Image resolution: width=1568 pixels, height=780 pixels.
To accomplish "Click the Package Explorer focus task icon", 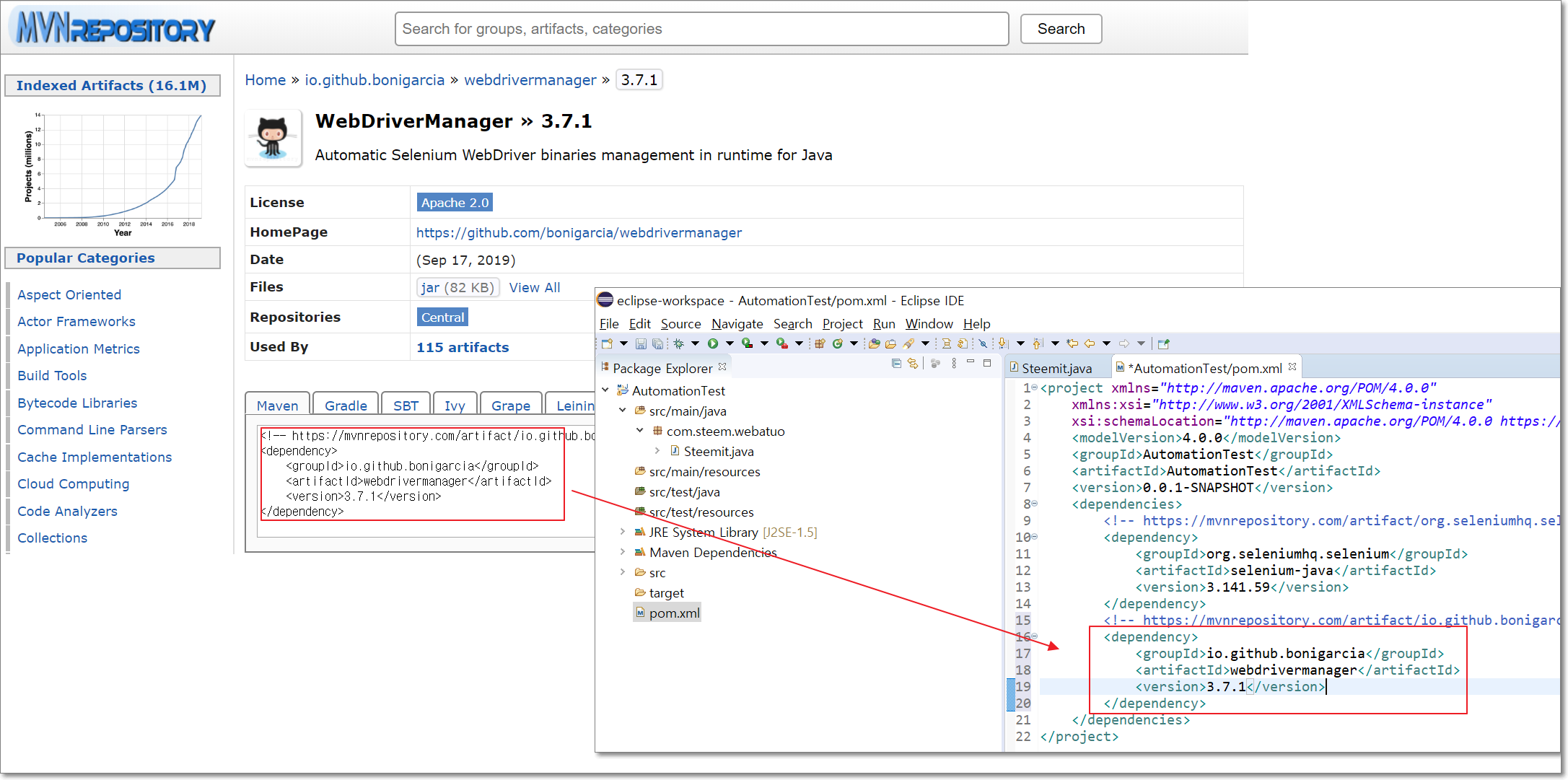I will (x=935, y=364).
